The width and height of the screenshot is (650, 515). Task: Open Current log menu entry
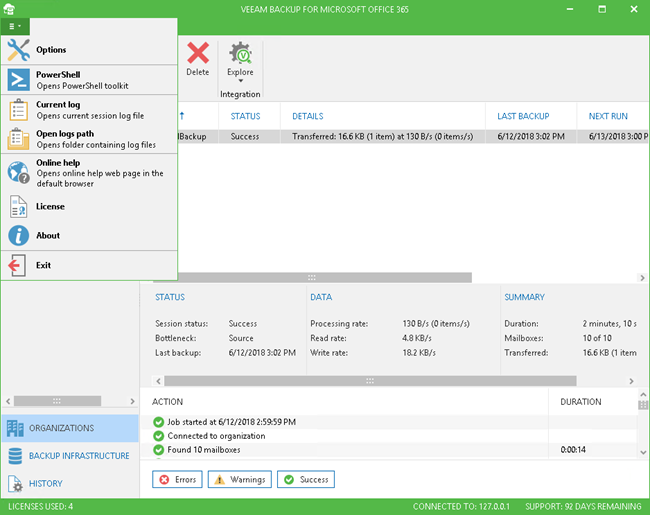(x=89, y=110)
